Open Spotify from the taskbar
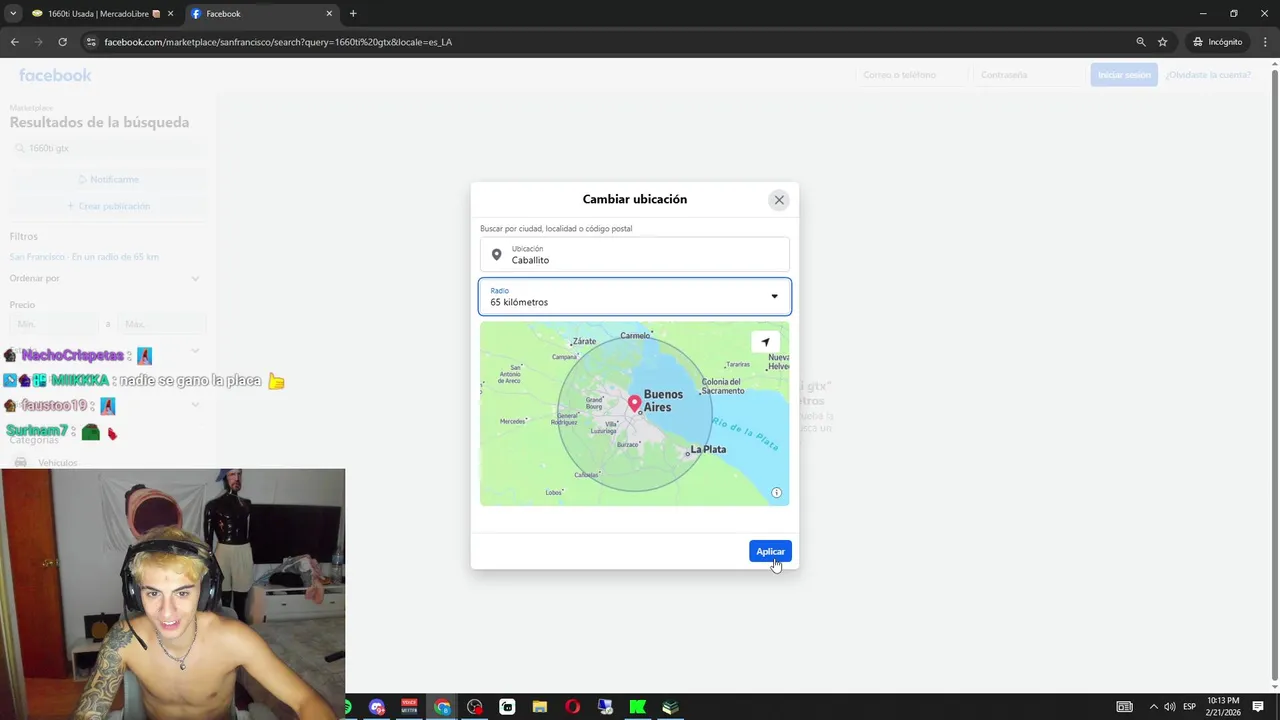Image resolution: width=1280 pixels, height=720 pixels. pos(347,707)
